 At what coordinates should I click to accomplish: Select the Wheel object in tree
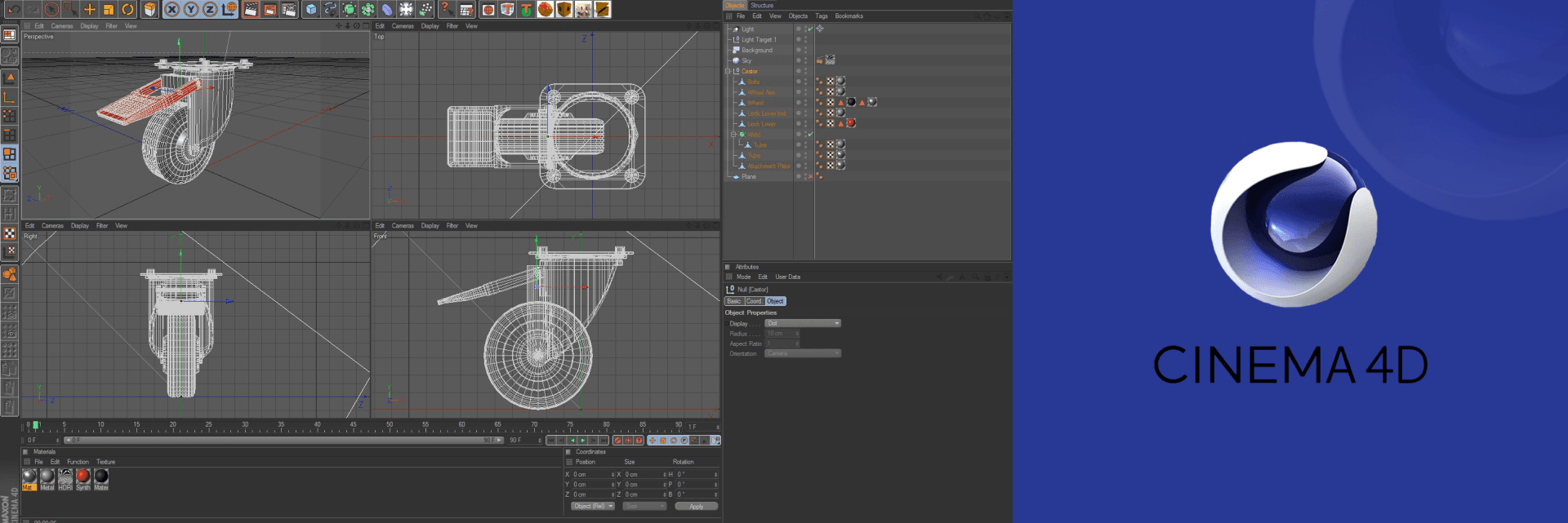[756, 103]
